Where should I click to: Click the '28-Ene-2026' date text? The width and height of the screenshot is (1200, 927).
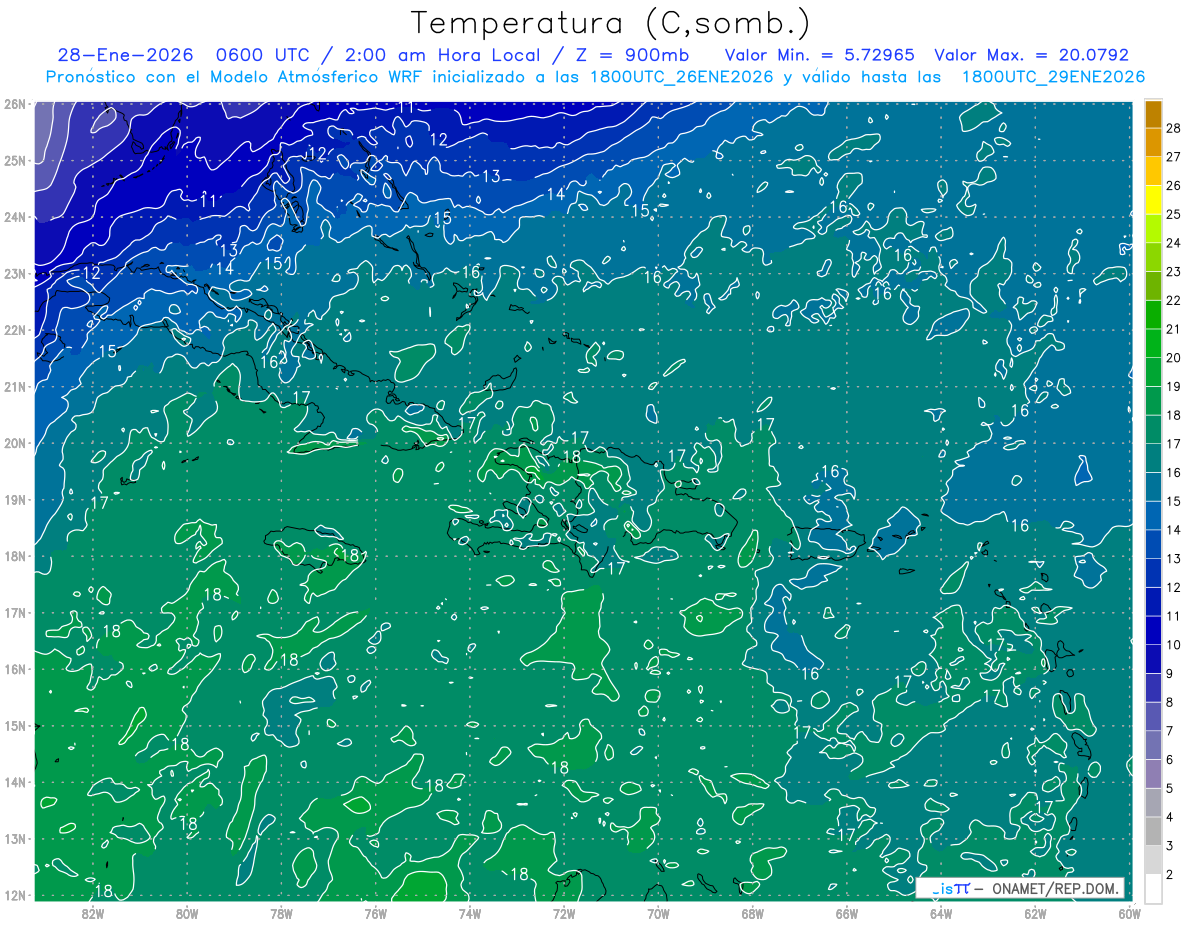125,55
